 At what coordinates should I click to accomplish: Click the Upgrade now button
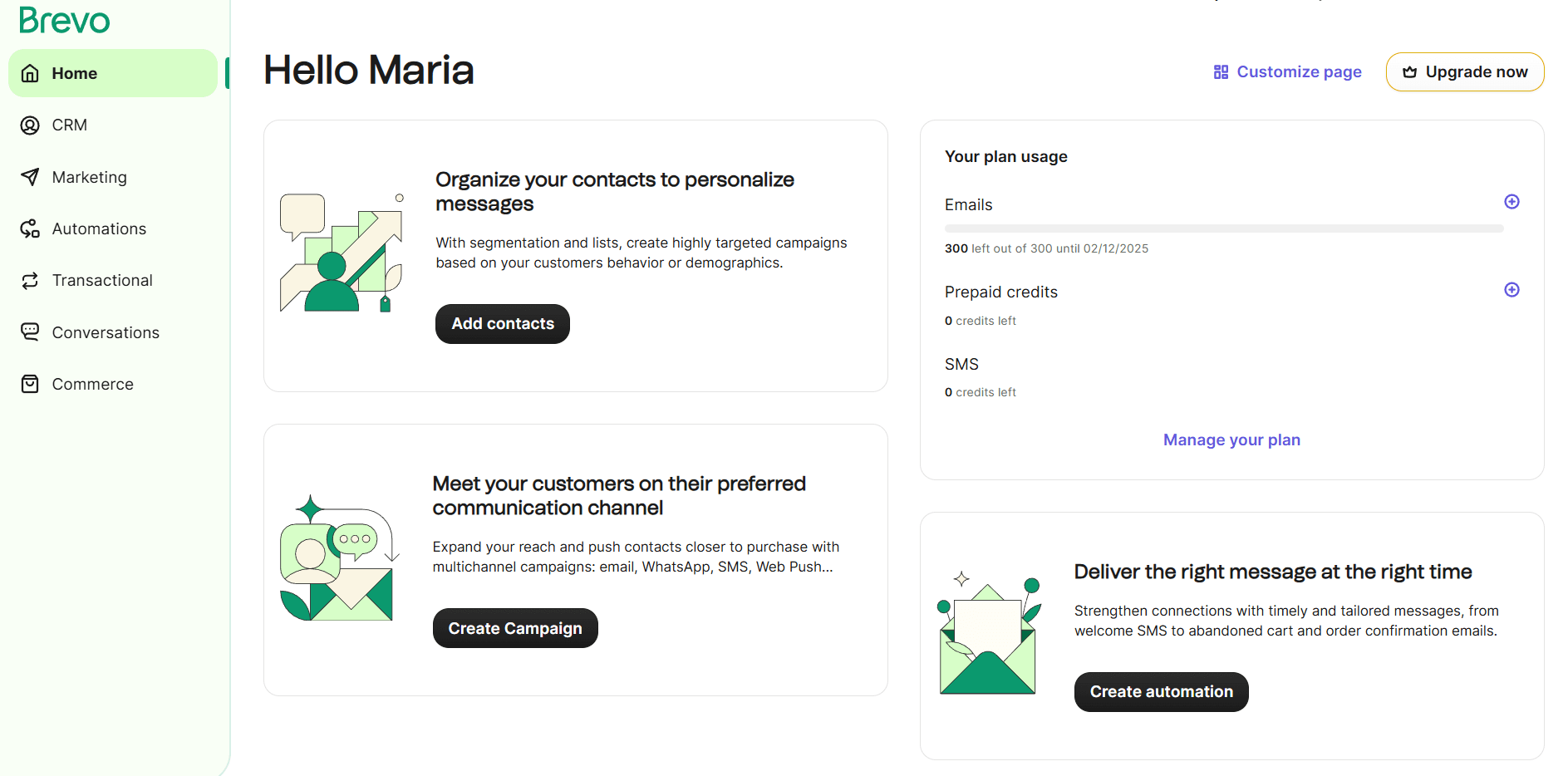tap(1465, 72)
